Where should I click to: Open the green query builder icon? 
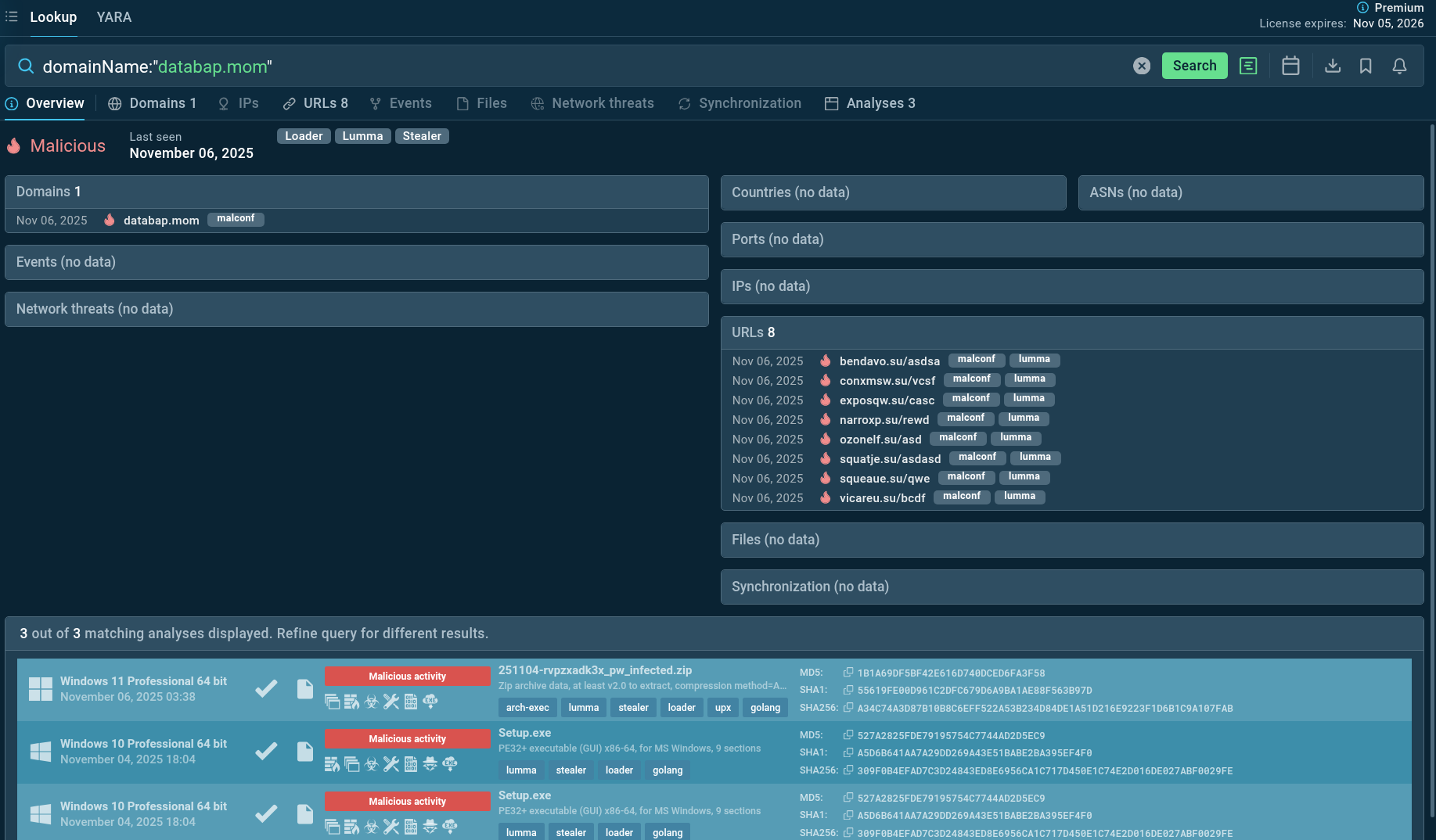(x=1248, y=66)
